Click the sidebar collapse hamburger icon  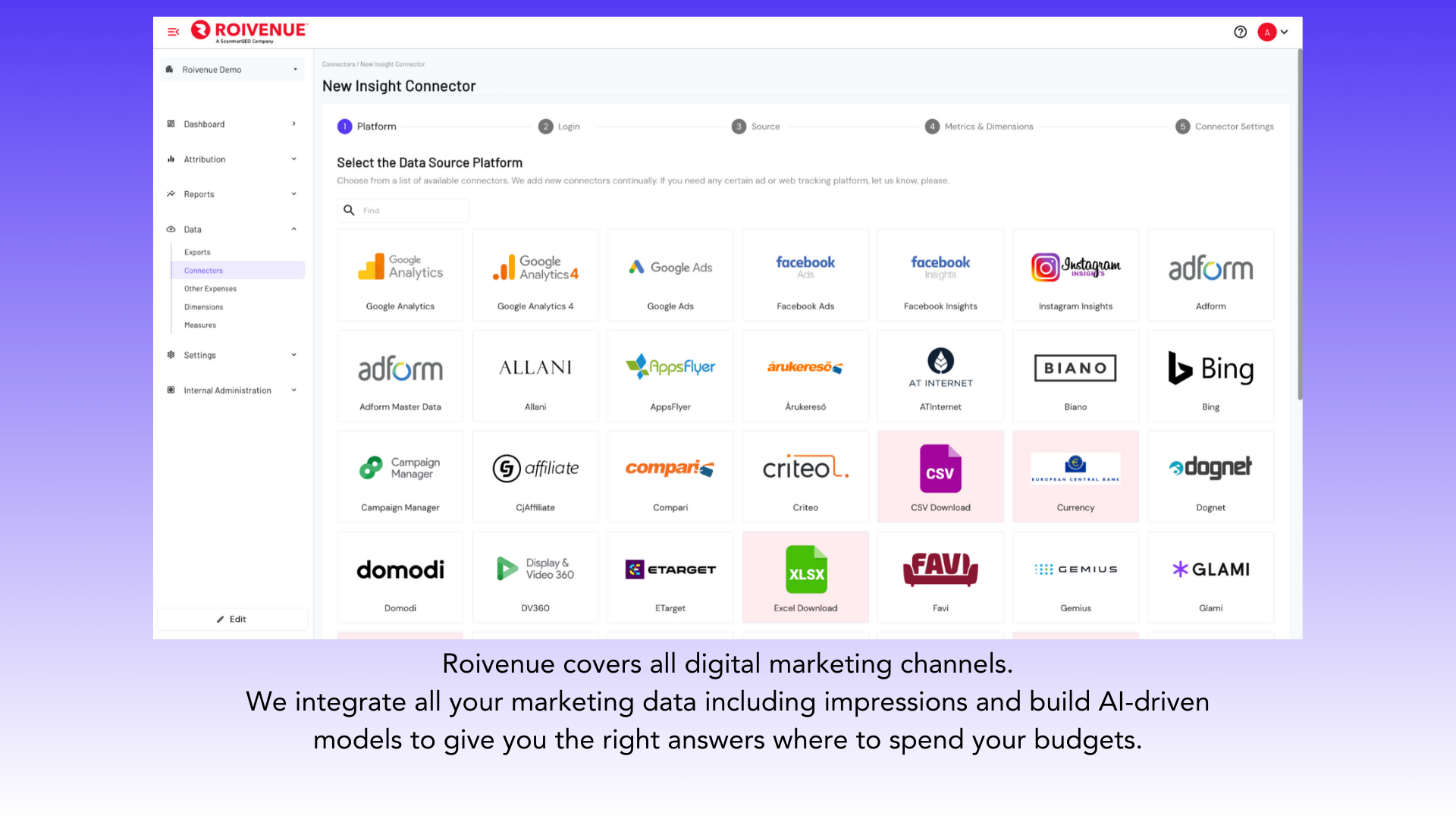coord(173,32)
